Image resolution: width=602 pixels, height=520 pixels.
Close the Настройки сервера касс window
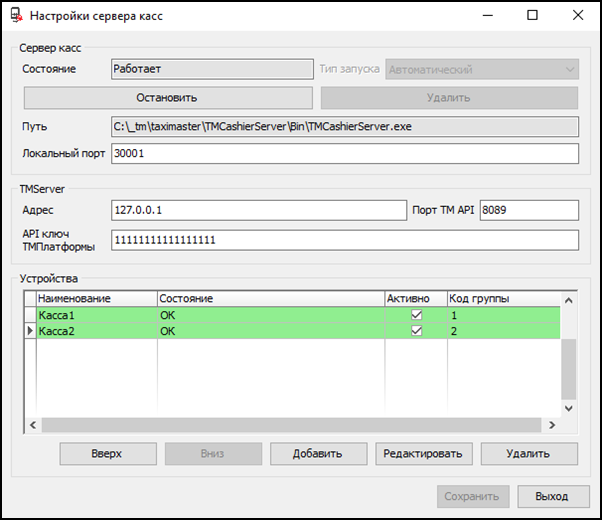[578, 15]
